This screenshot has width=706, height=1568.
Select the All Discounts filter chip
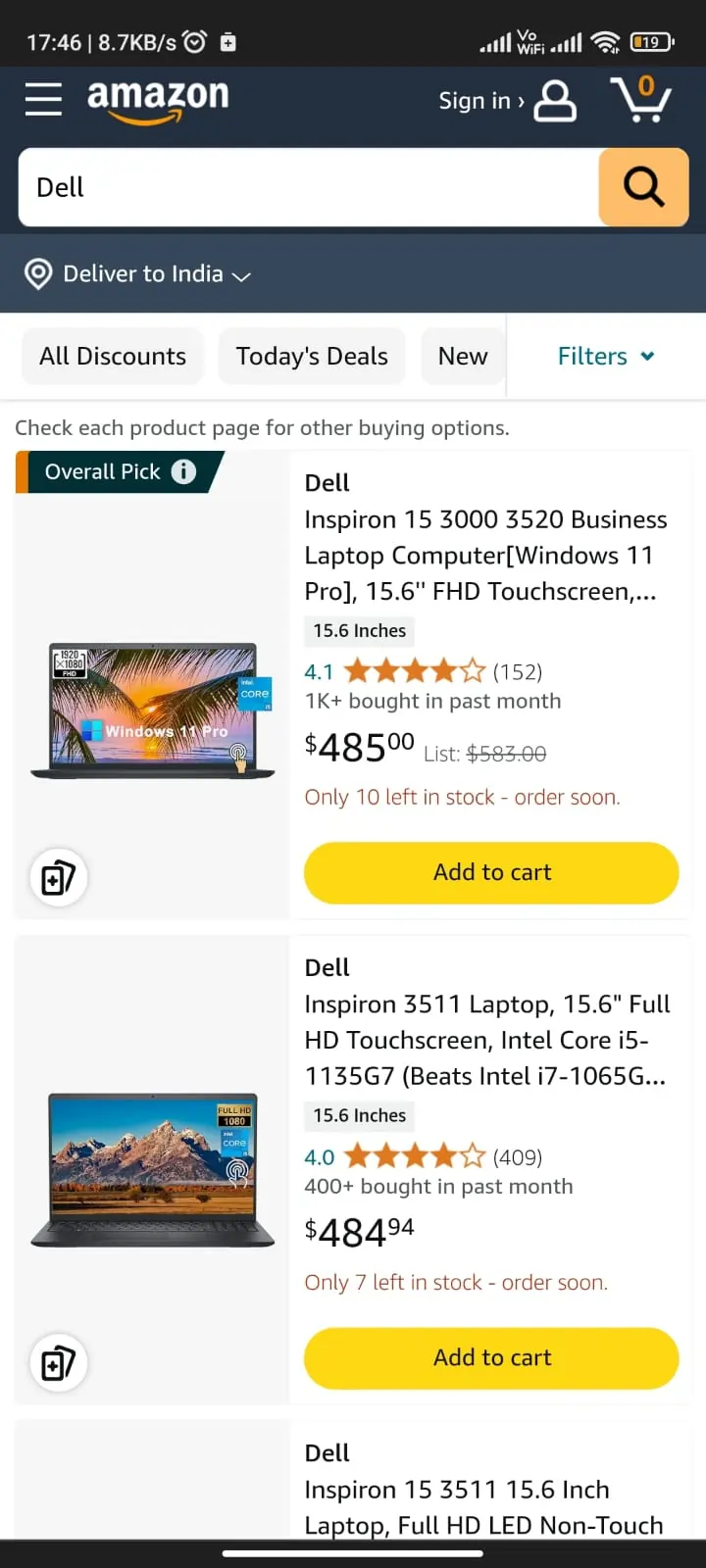pyautogui.click(x=113, y=356)
